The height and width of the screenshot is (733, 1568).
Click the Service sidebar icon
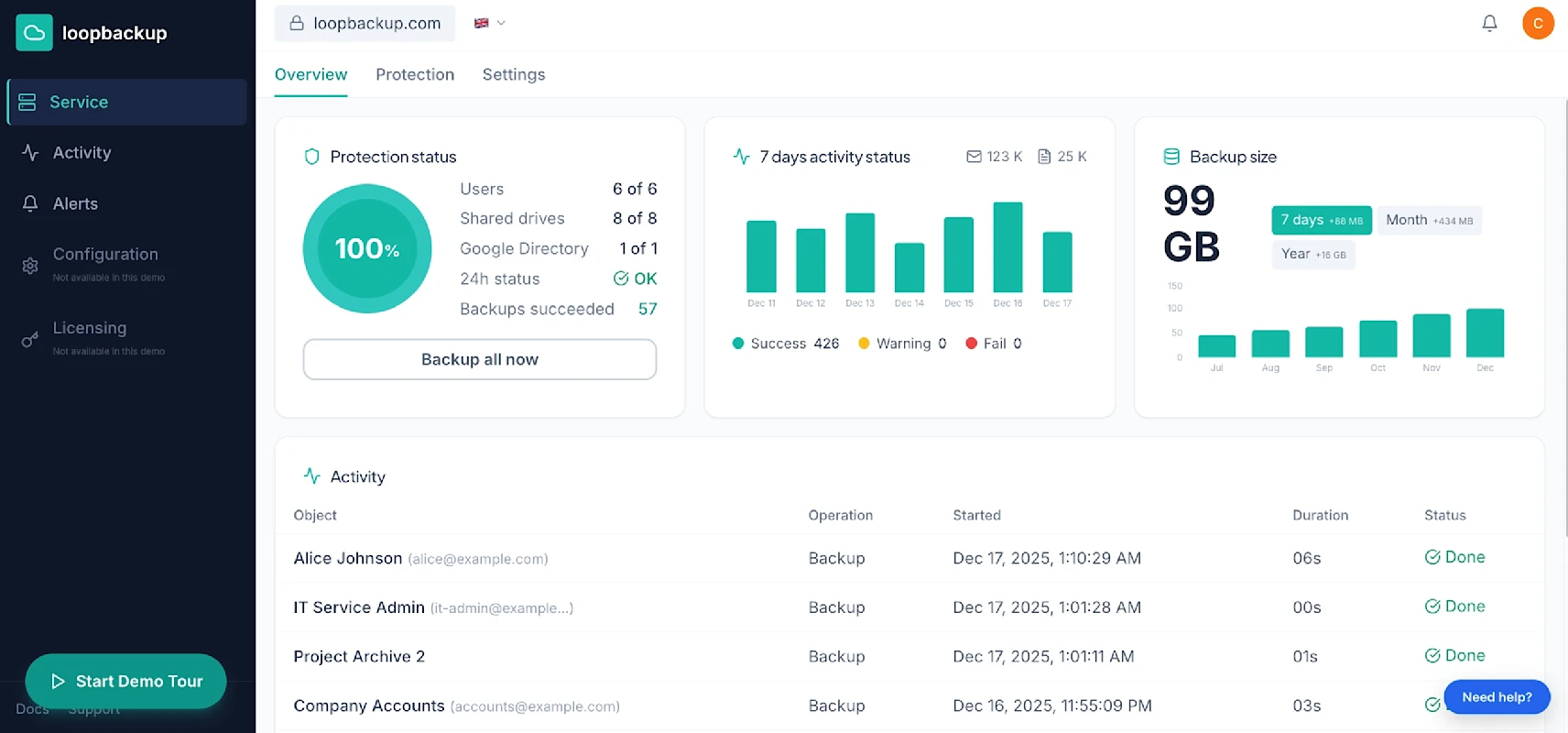[27, 102]
